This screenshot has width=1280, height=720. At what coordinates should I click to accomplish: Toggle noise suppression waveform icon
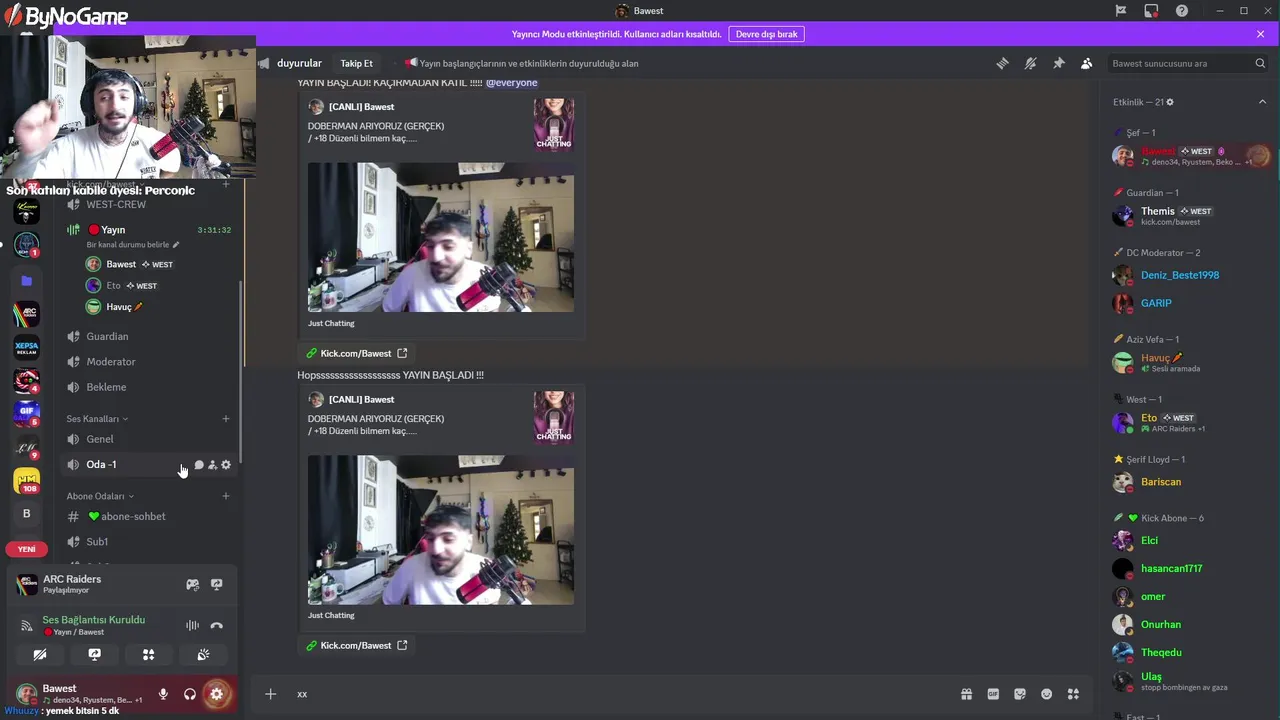pyautogui.click(x=192, y=626)
